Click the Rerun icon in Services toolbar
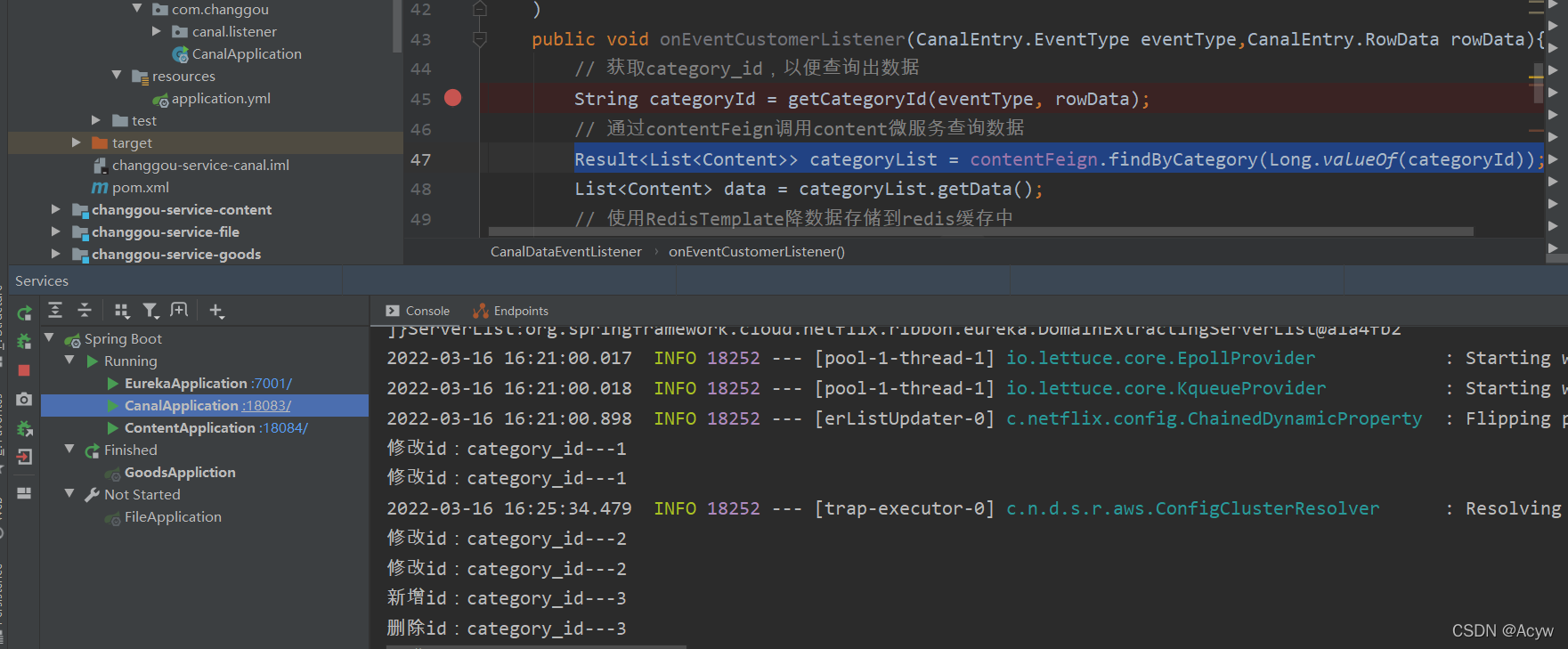The height and width of the screenshot is (649, 1568). pyautogui.click(x=24, y=312)
